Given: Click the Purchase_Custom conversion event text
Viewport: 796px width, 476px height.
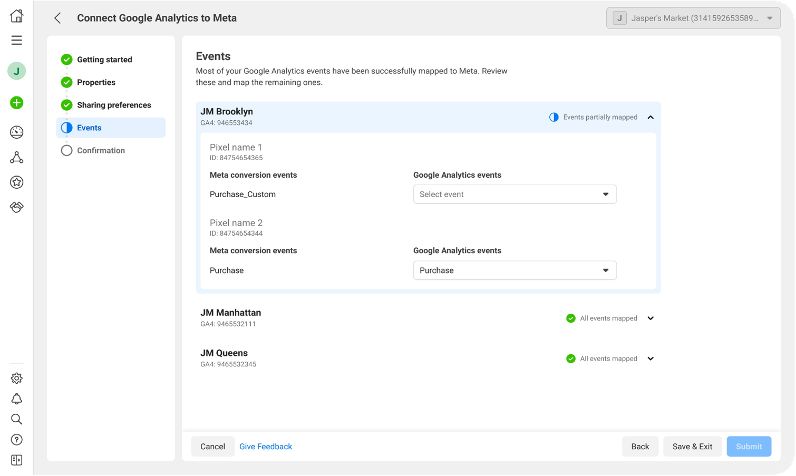Looking at the screenshot, I should point(242,194).
